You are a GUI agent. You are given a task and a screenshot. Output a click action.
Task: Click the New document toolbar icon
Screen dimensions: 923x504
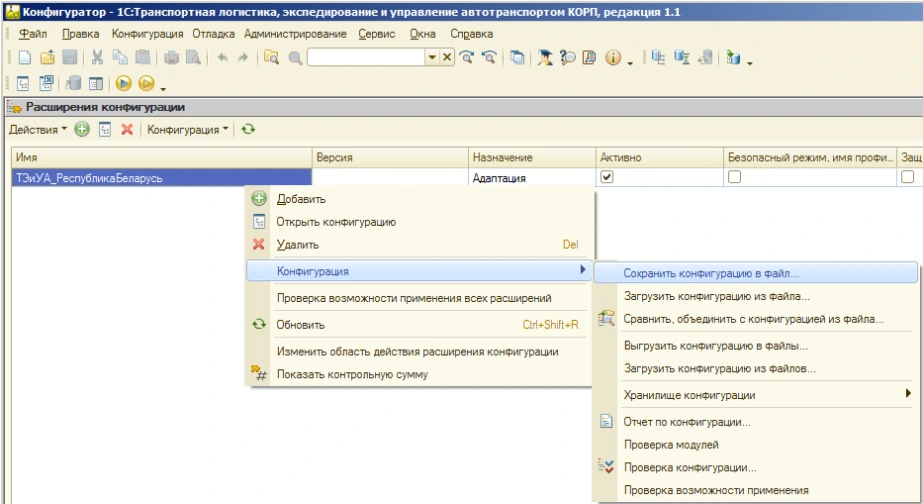(24, 59)
